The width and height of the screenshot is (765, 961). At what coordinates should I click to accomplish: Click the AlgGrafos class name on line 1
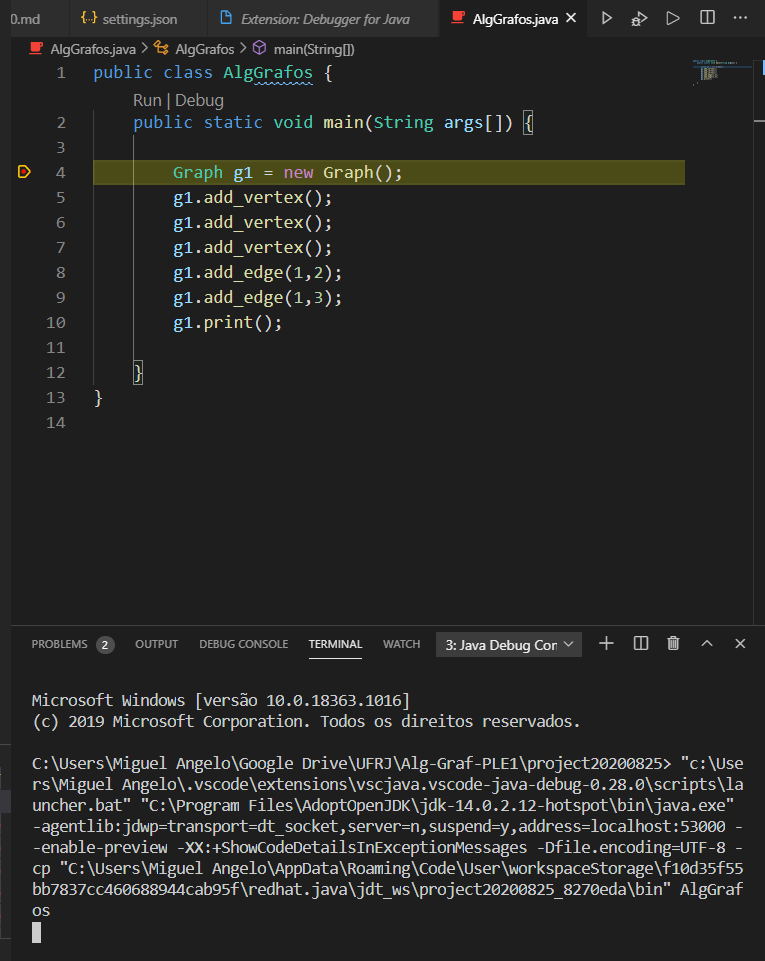[268, 73]
